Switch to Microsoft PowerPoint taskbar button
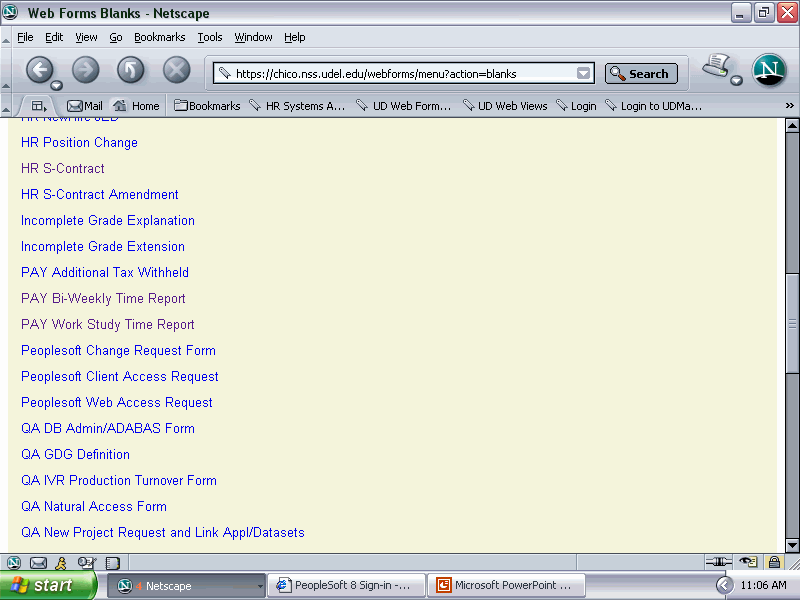The width and height of the screenshot is (800, 600). click(x=506, y=585)
